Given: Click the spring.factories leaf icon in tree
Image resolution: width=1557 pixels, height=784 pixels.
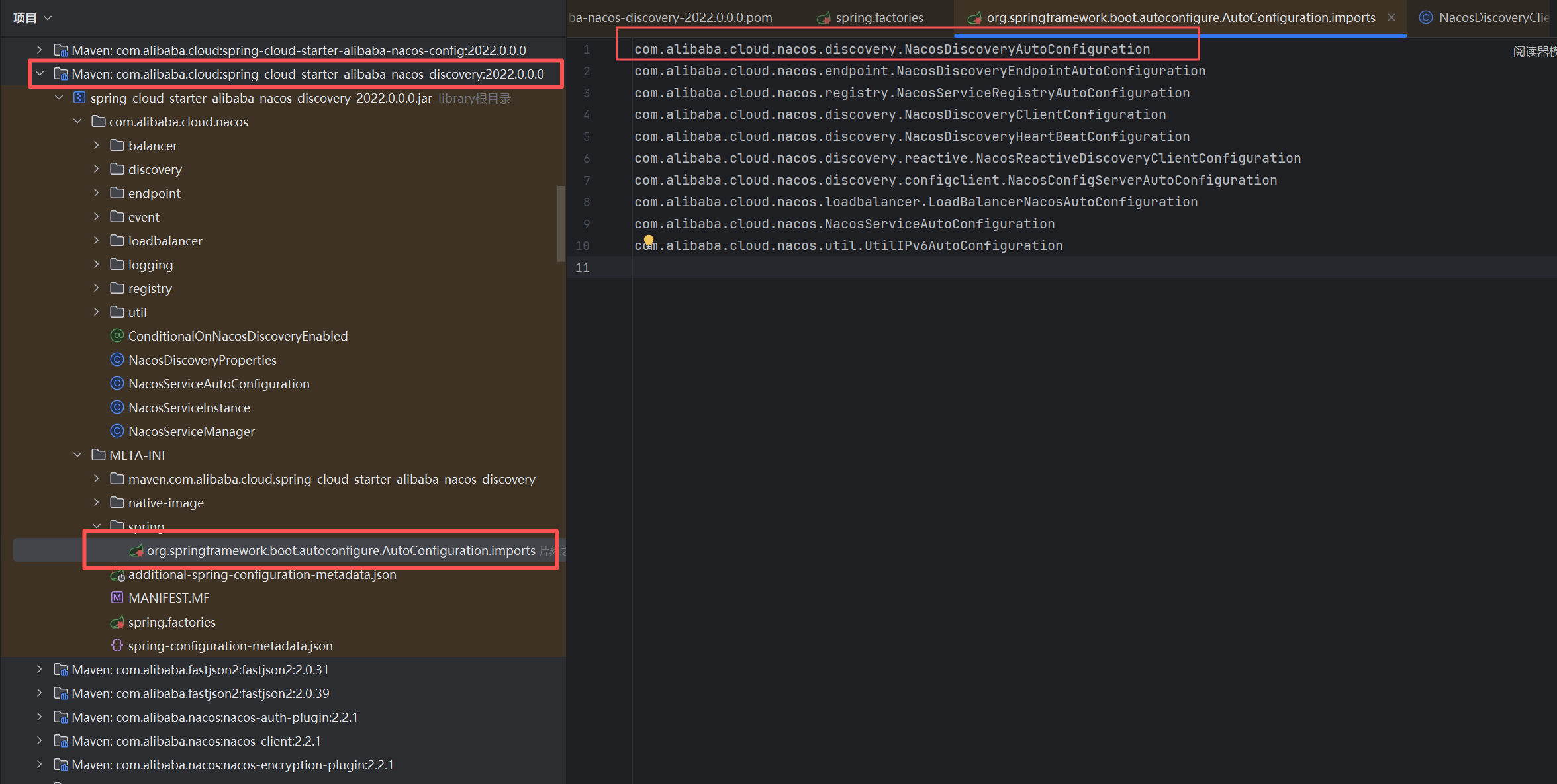Looking at the screenshot, I should pos(117,622).
